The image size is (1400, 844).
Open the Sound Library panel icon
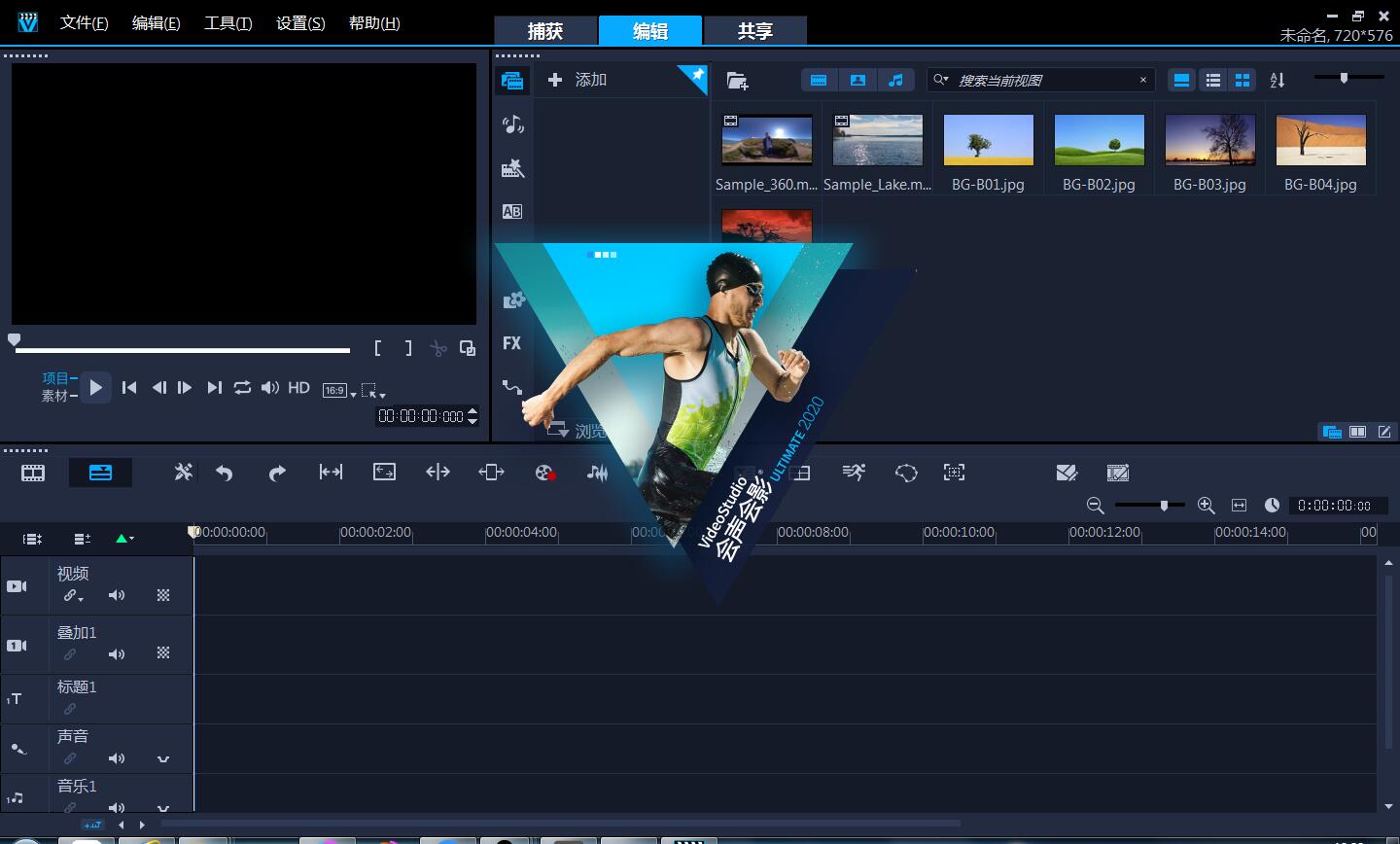tap(512, 123)
